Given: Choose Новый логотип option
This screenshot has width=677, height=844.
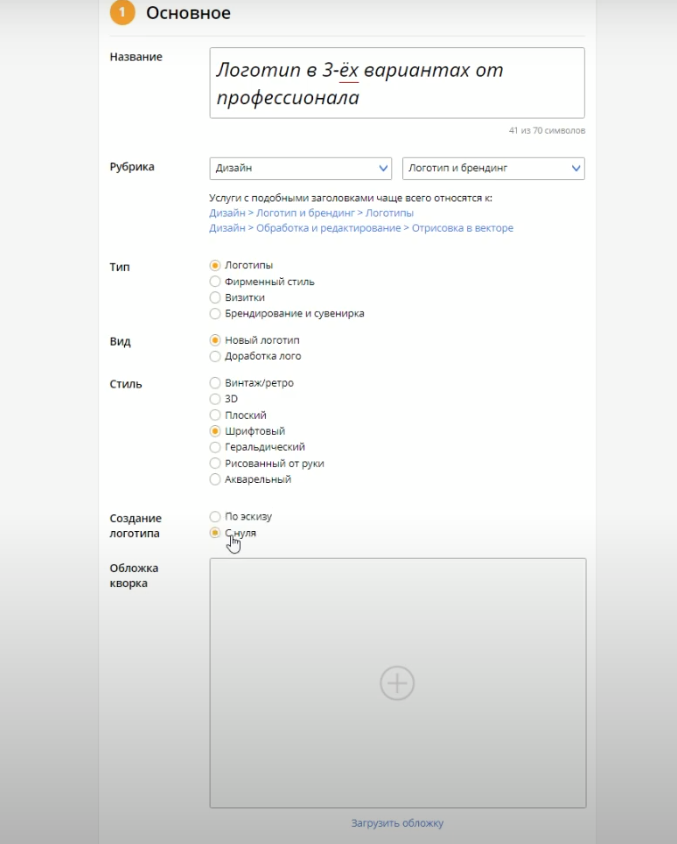Looking at the screenshot, I should pyautogui.click(x=215, y=341).
